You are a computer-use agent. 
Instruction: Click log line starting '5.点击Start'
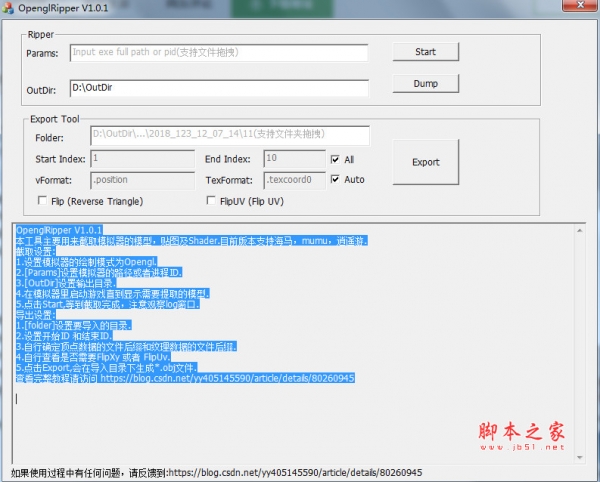pyautogui.click(x=108, y=305)
